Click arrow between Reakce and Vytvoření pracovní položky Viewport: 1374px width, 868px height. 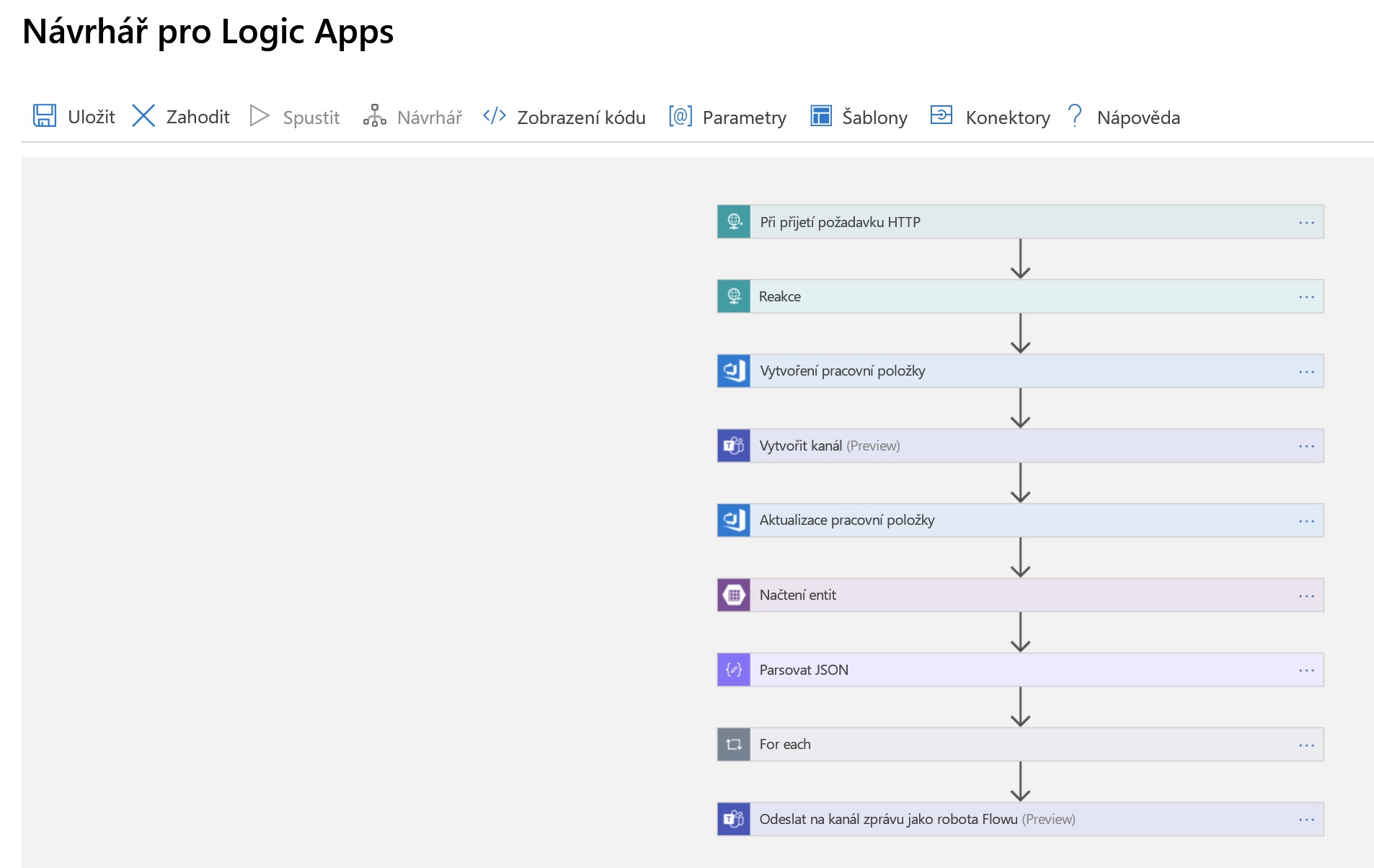click(x=1020, y=333)
